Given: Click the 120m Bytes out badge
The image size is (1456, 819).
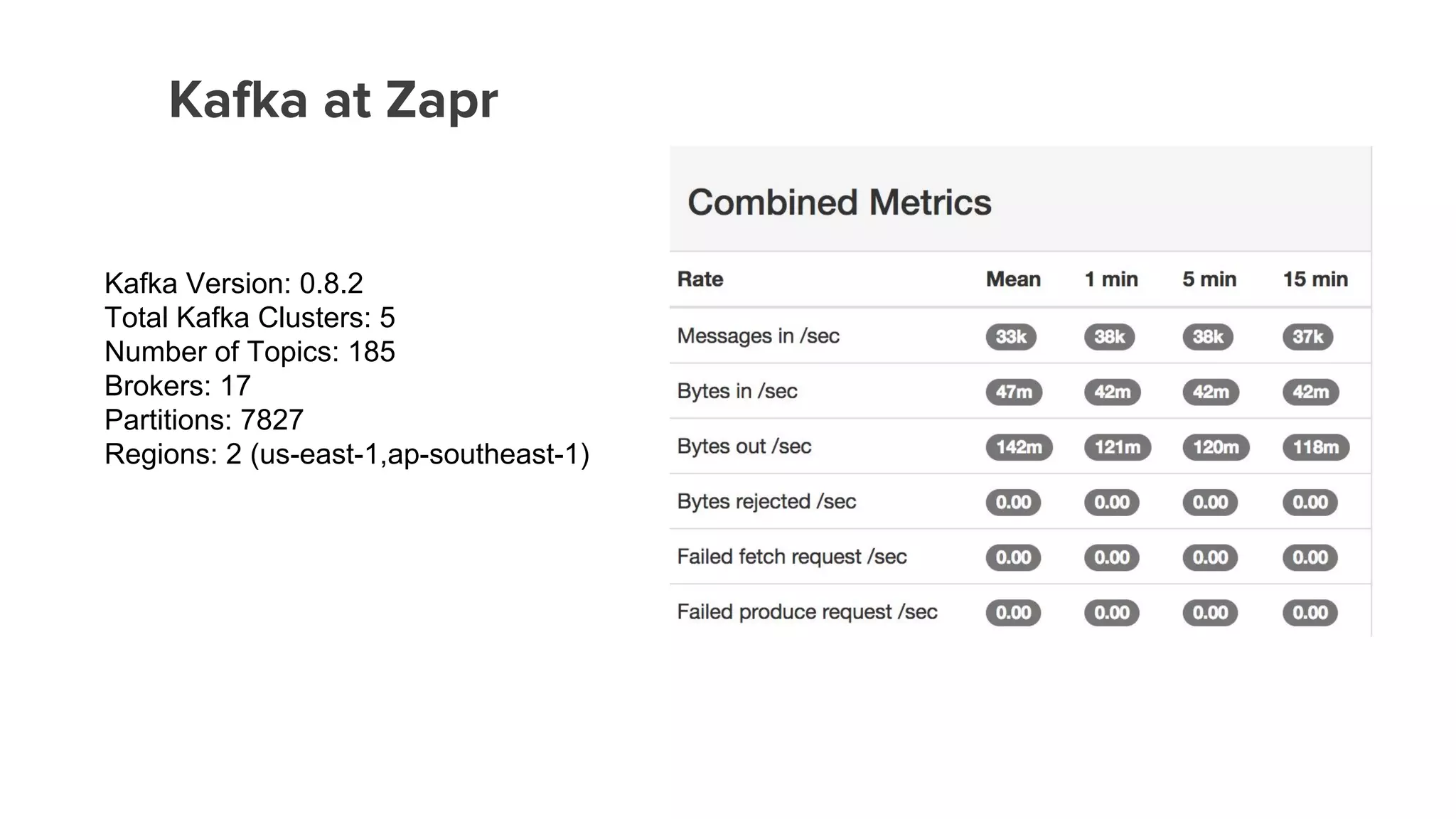Looking at the screenshot, I should click(x=1215, y=447).
